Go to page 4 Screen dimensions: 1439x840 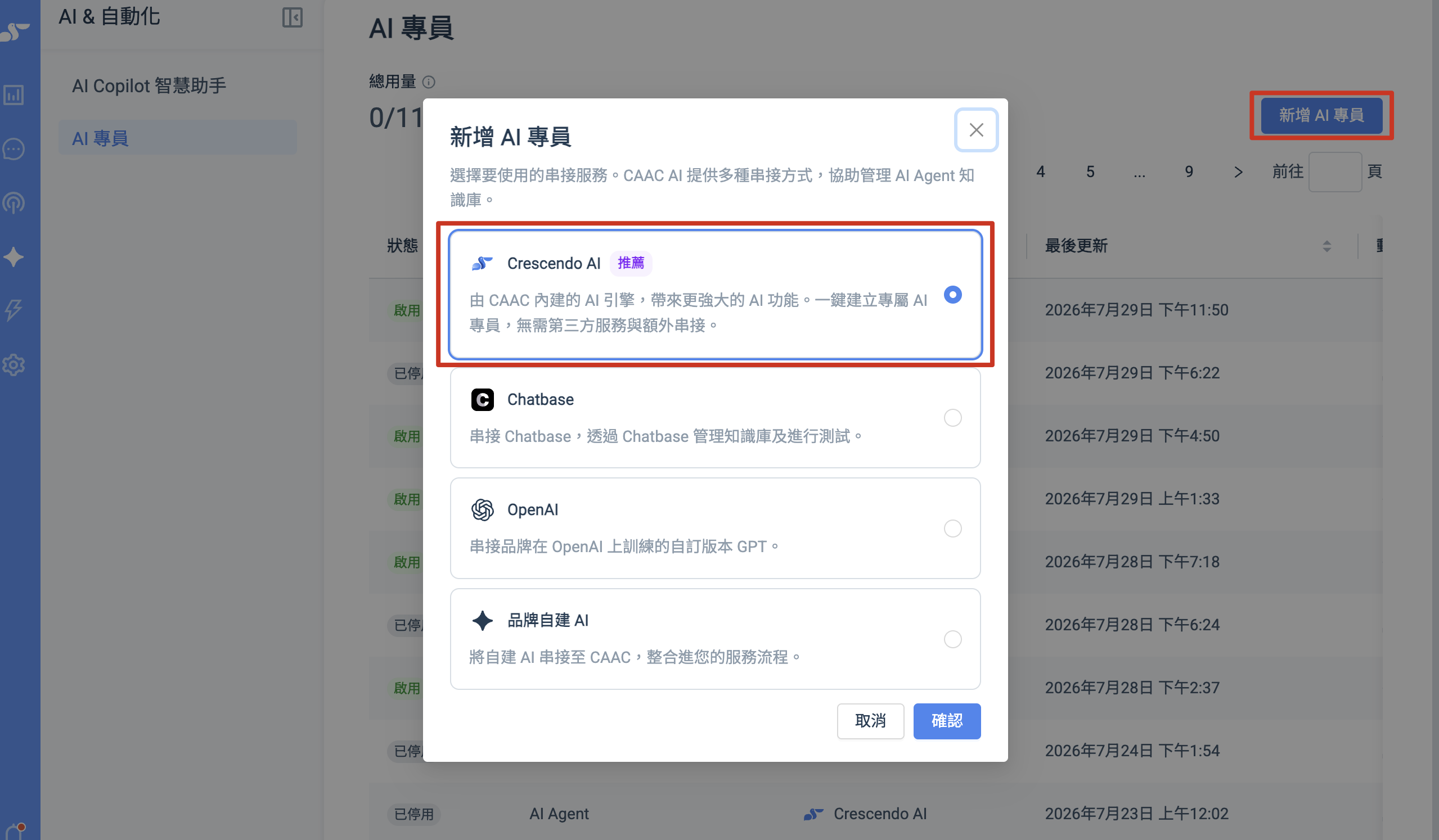click(x=1040, y=171)
